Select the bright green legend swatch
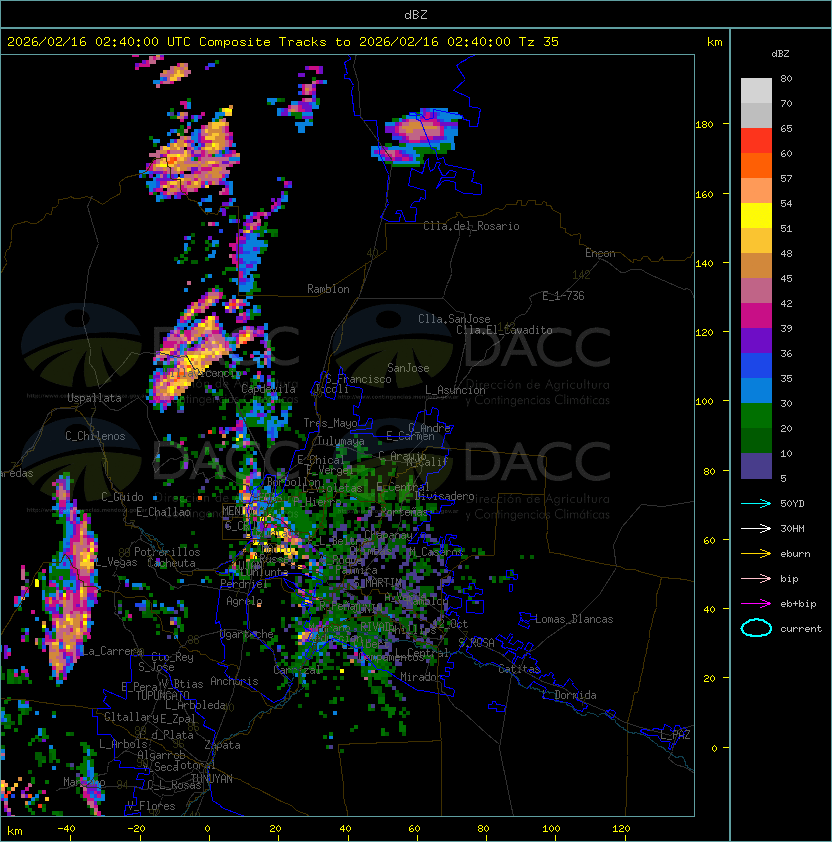 [756, 416]
